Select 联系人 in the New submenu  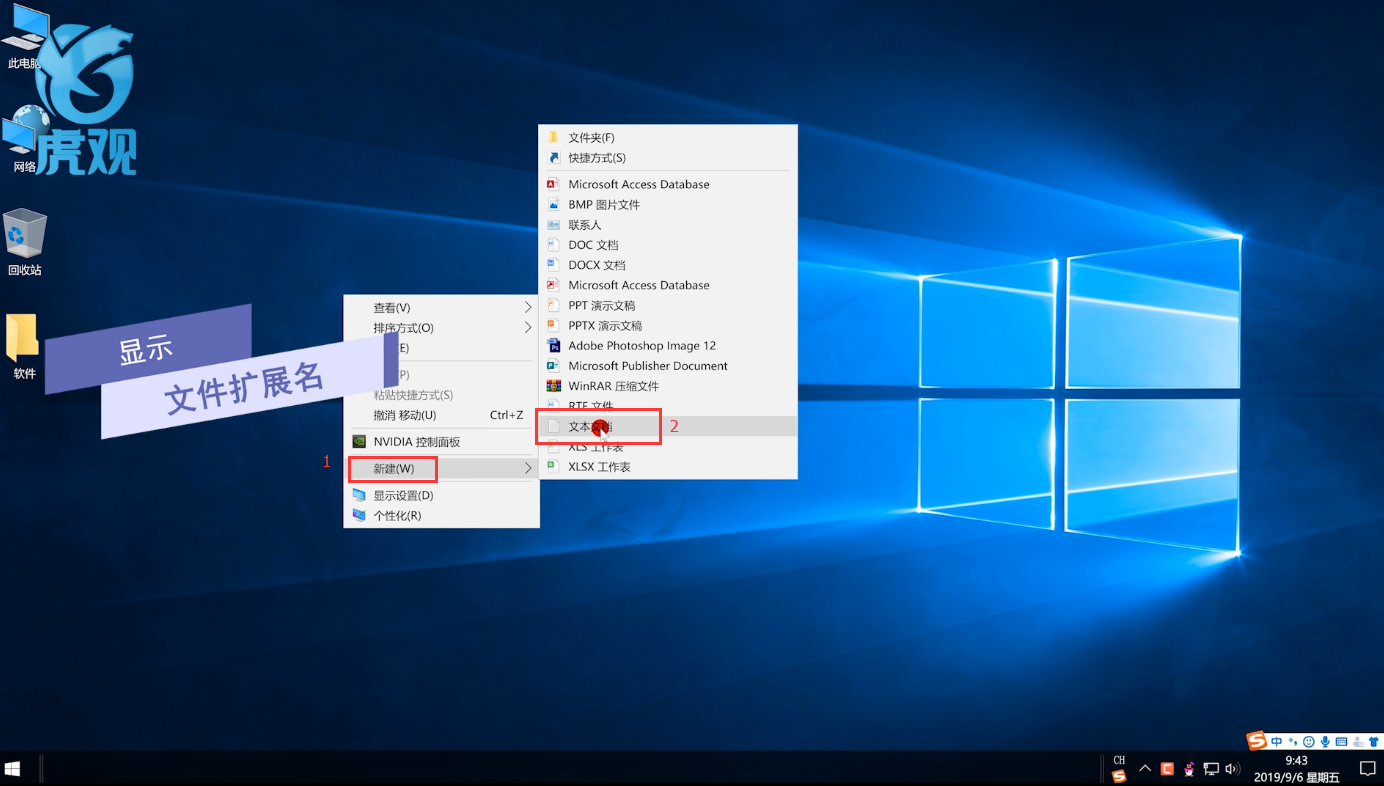click(667, 225)
